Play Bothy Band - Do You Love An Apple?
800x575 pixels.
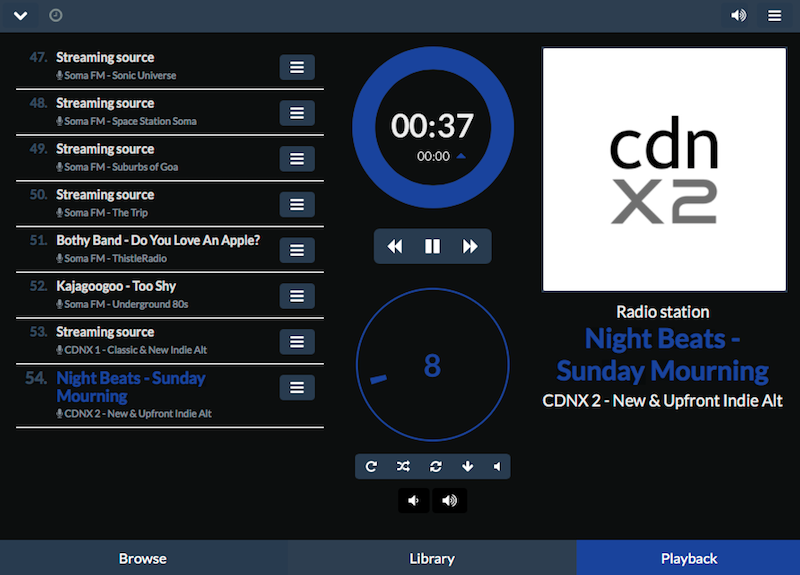pyautogui.click(x=158, y=240)
